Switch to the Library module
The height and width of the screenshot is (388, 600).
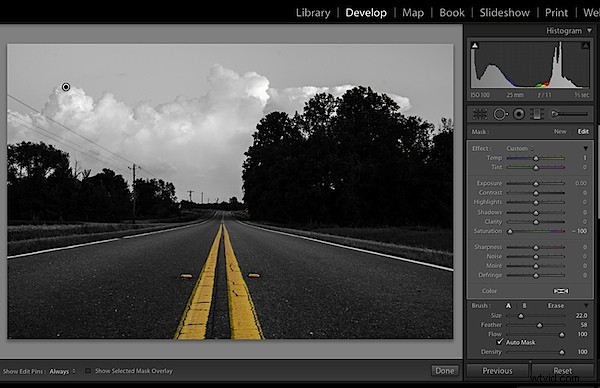point(313,13)
